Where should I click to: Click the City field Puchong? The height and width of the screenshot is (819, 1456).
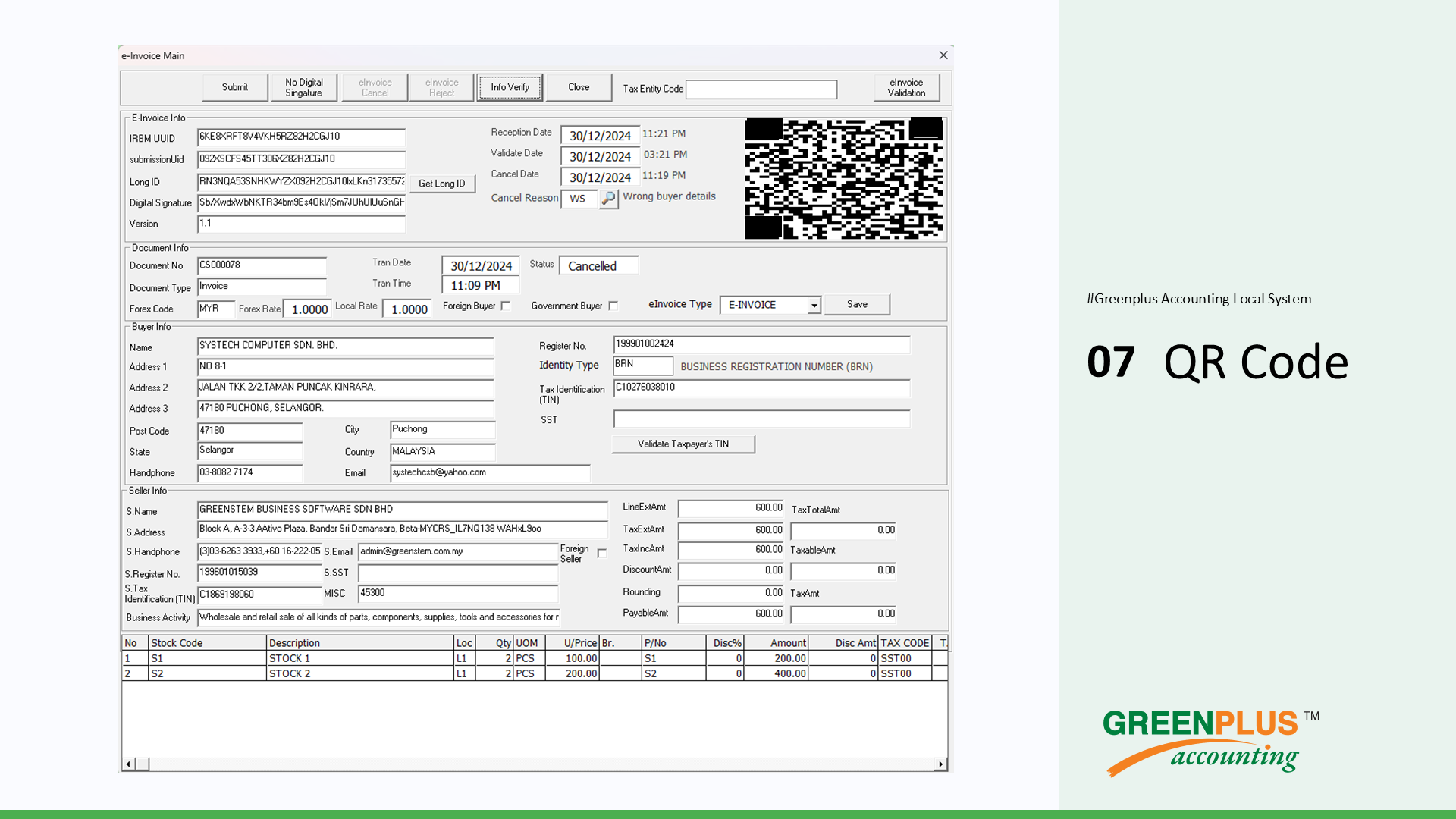click(x=443, y=429)
